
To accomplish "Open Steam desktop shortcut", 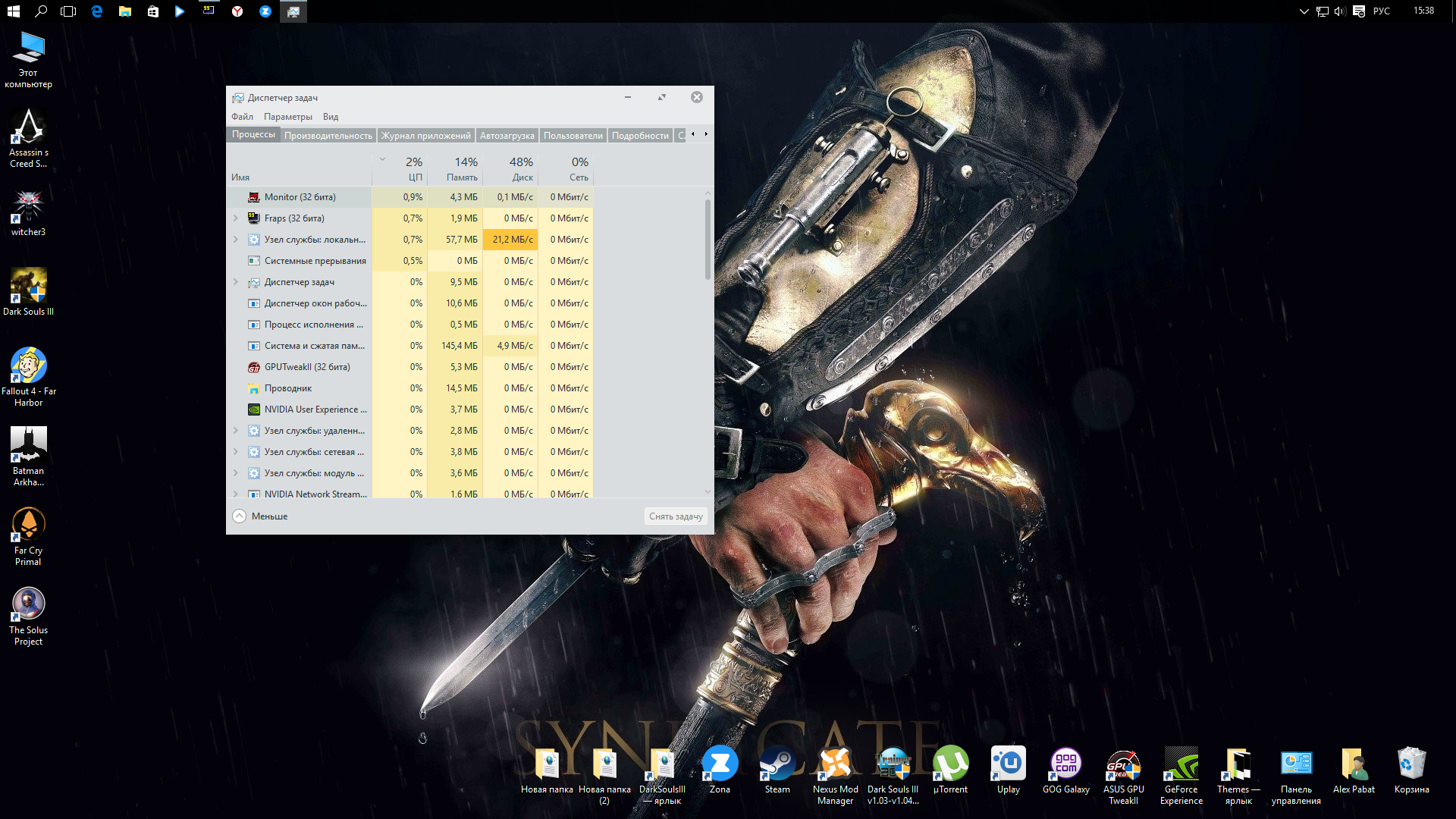I will click(x=777, y=764).
